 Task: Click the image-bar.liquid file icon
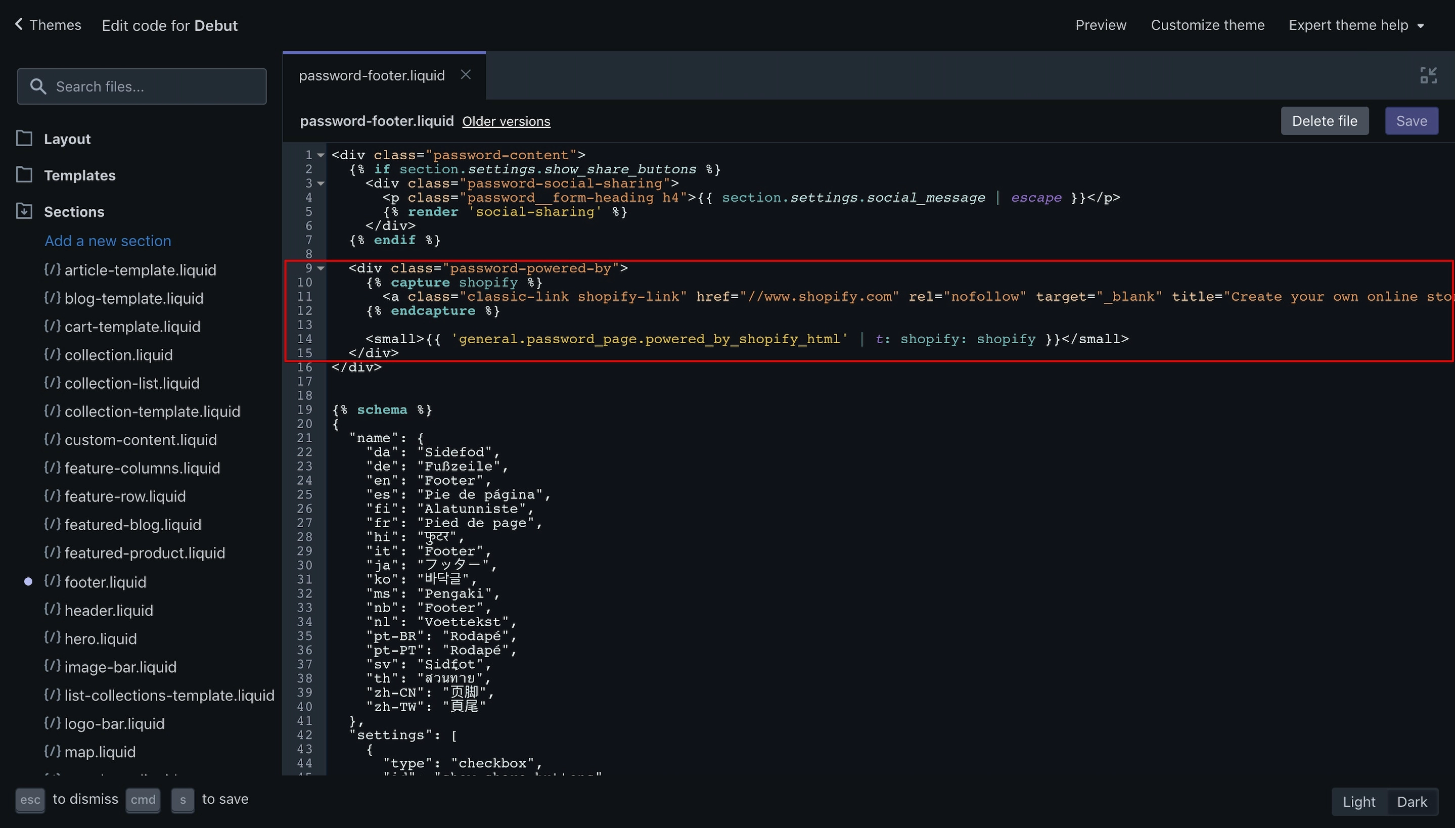pos(53,666)
